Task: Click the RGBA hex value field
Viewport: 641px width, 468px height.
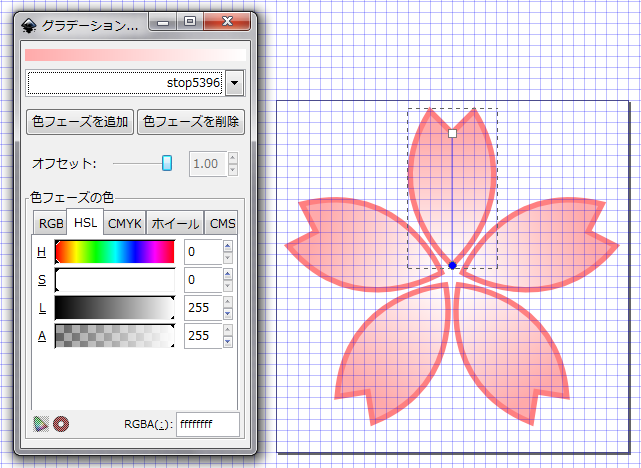Action: click(x=208, y=424)
